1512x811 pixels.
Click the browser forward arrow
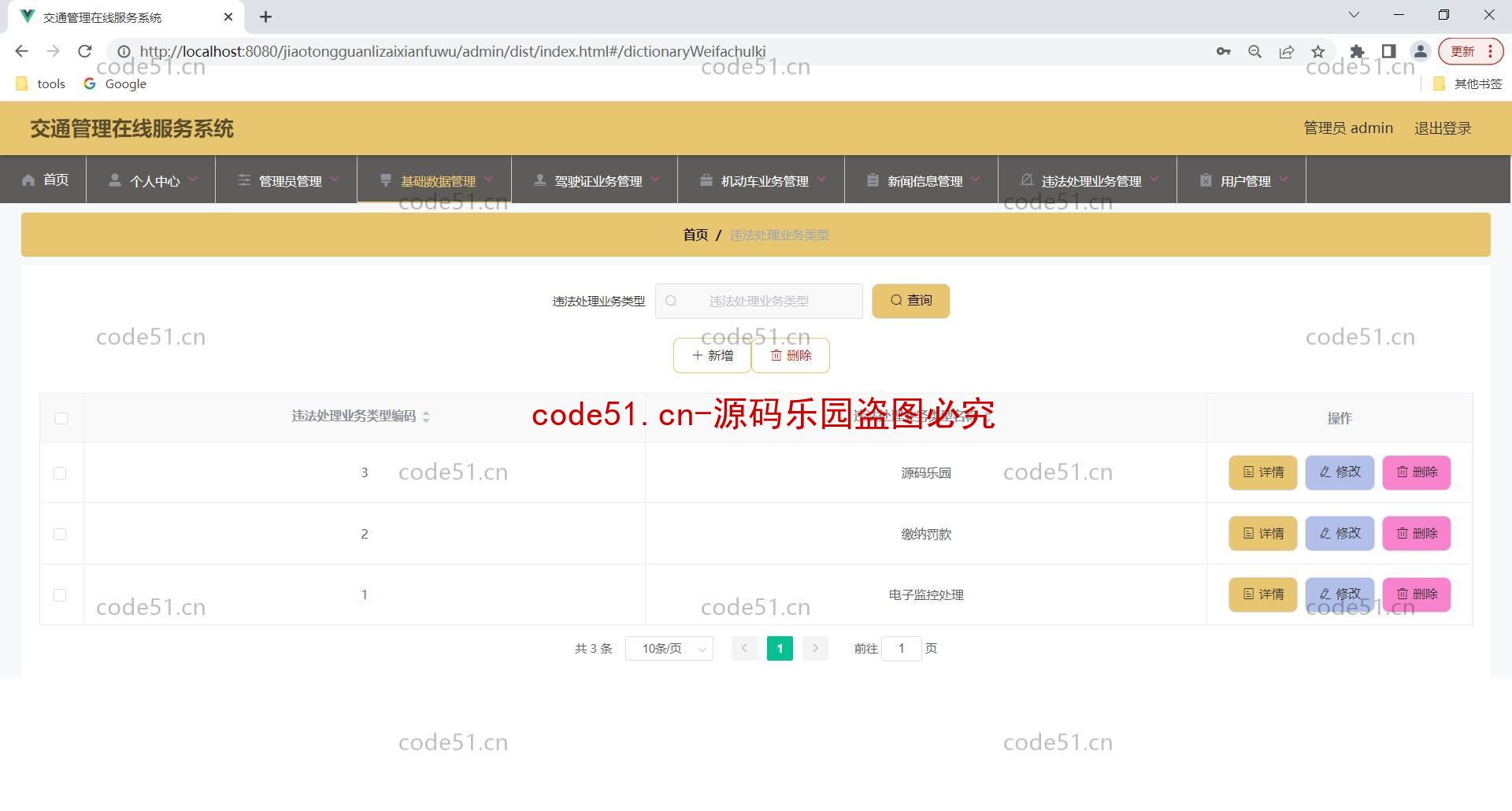pyautogui.click(x=53, y=51)
